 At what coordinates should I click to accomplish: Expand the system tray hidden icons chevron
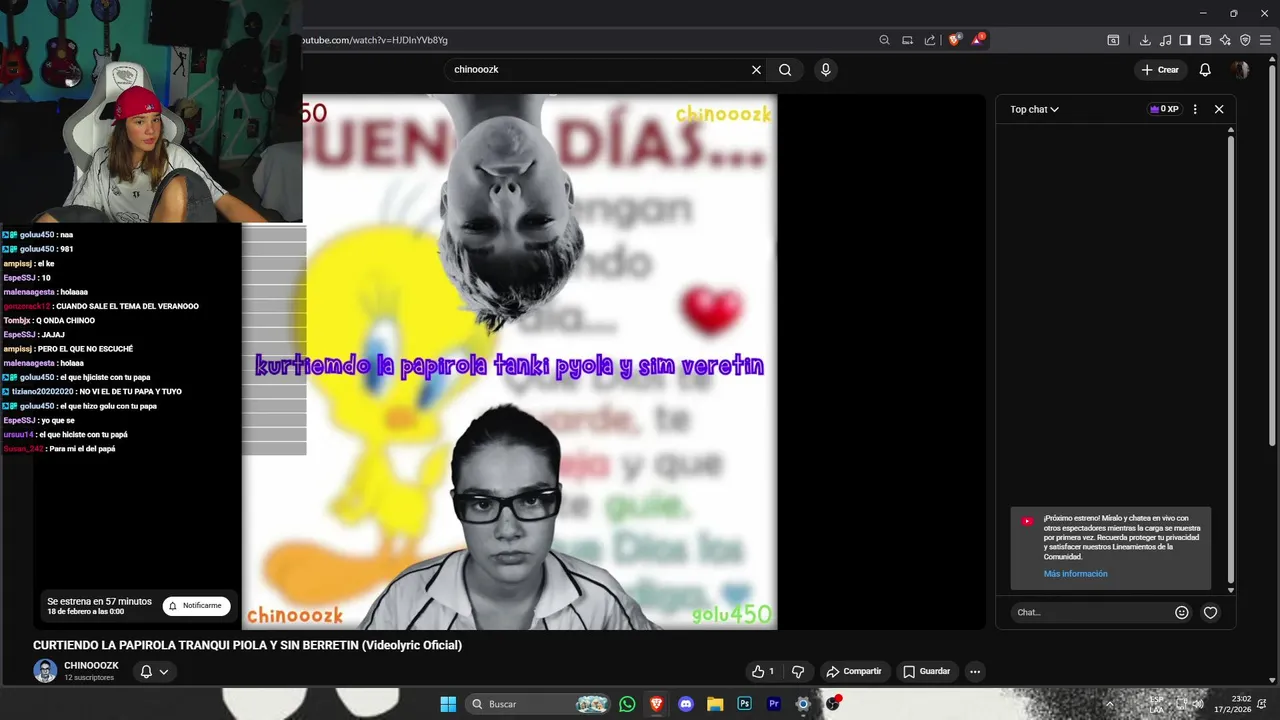[x=1109, y=704]
